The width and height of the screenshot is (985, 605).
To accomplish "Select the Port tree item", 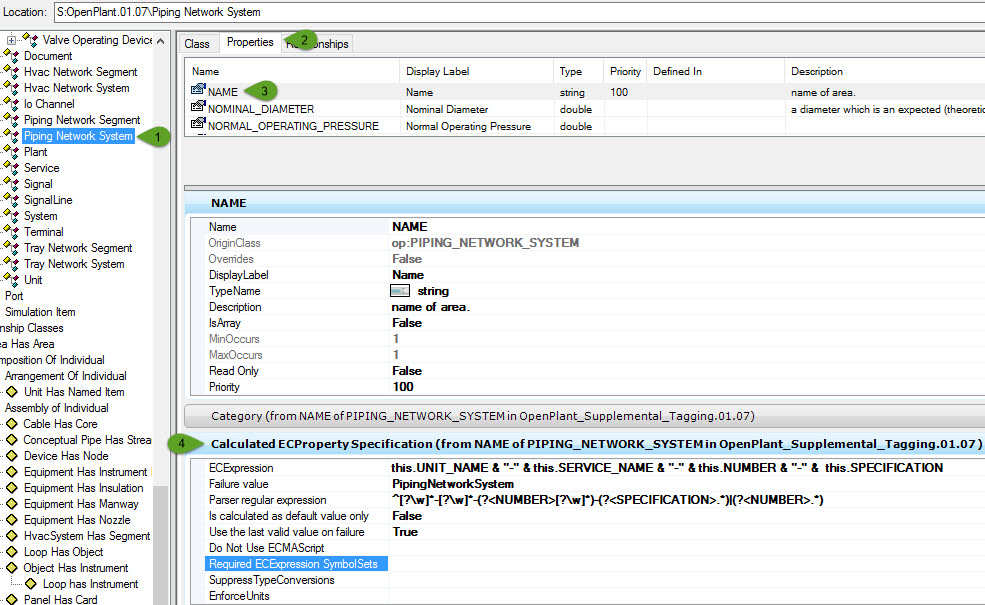I will (14, 296).
